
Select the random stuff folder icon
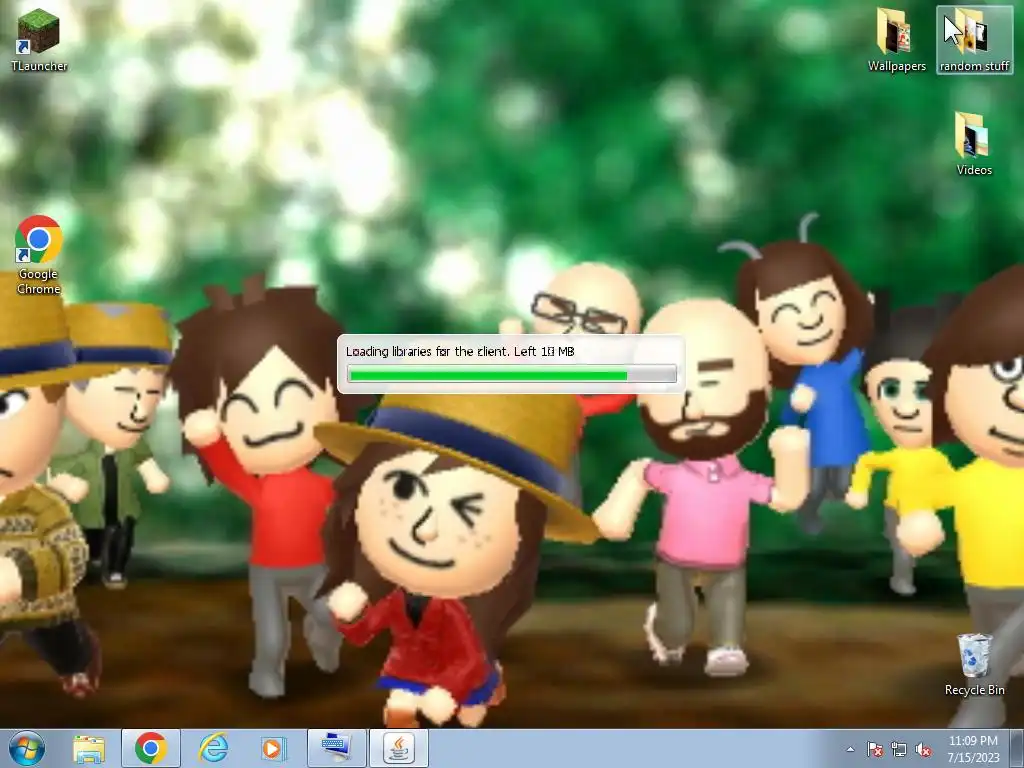point(974,39)
